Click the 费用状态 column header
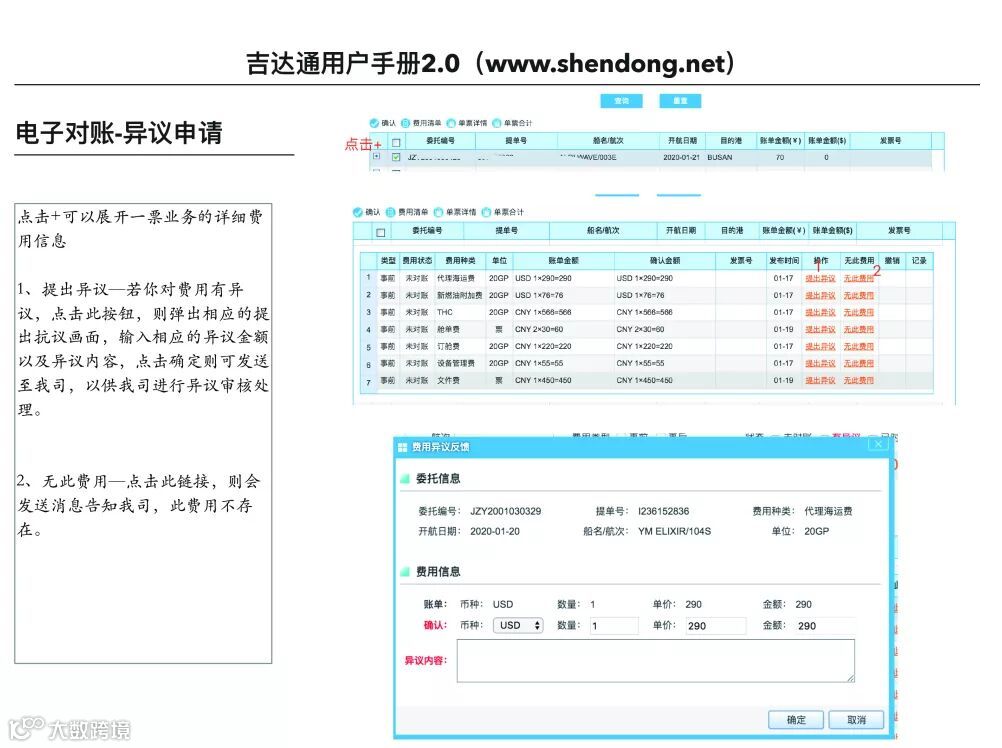Screen dimensions: 1002x748 click(x=417, y=261)
